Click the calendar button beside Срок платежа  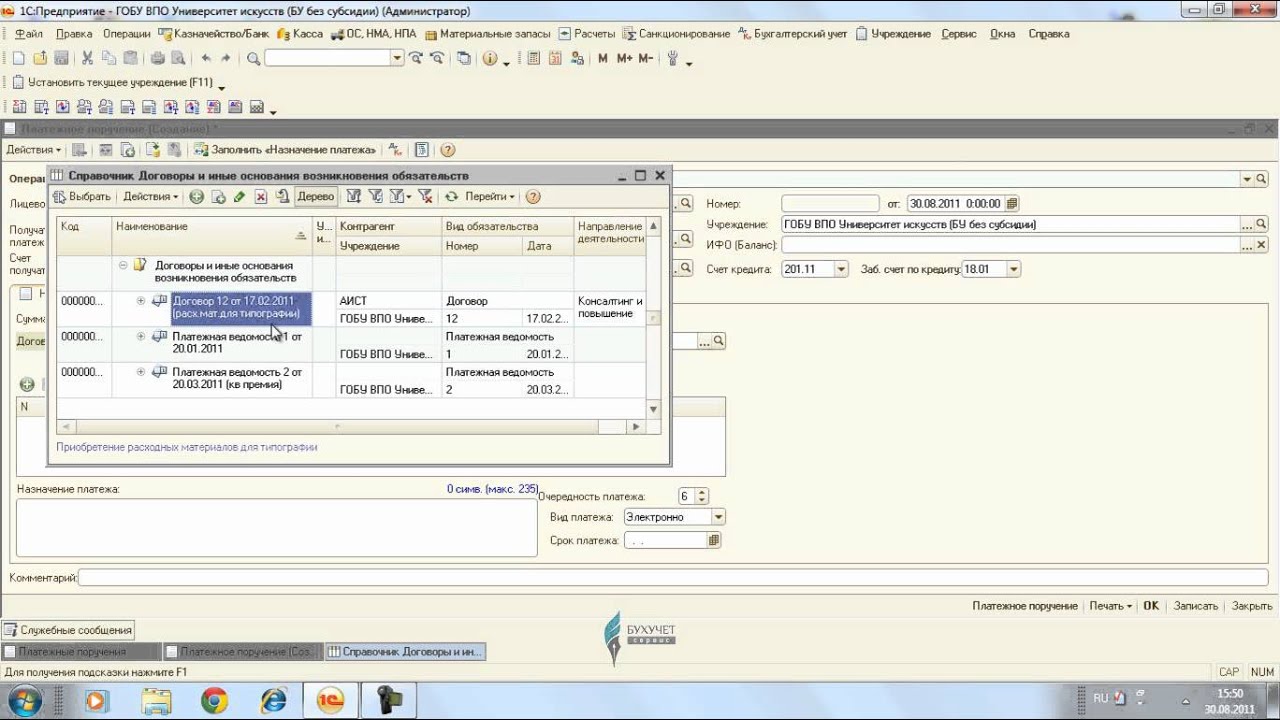click(x=714, y=540)
